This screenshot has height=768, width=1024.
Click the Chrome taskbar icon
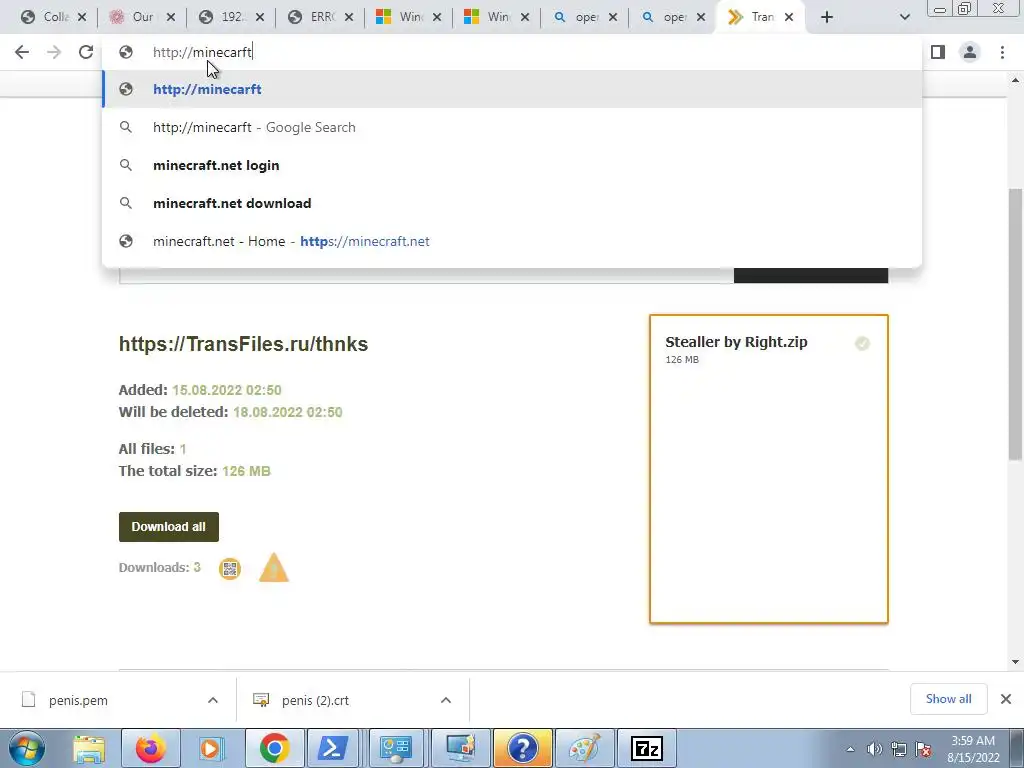click(274, 748)
